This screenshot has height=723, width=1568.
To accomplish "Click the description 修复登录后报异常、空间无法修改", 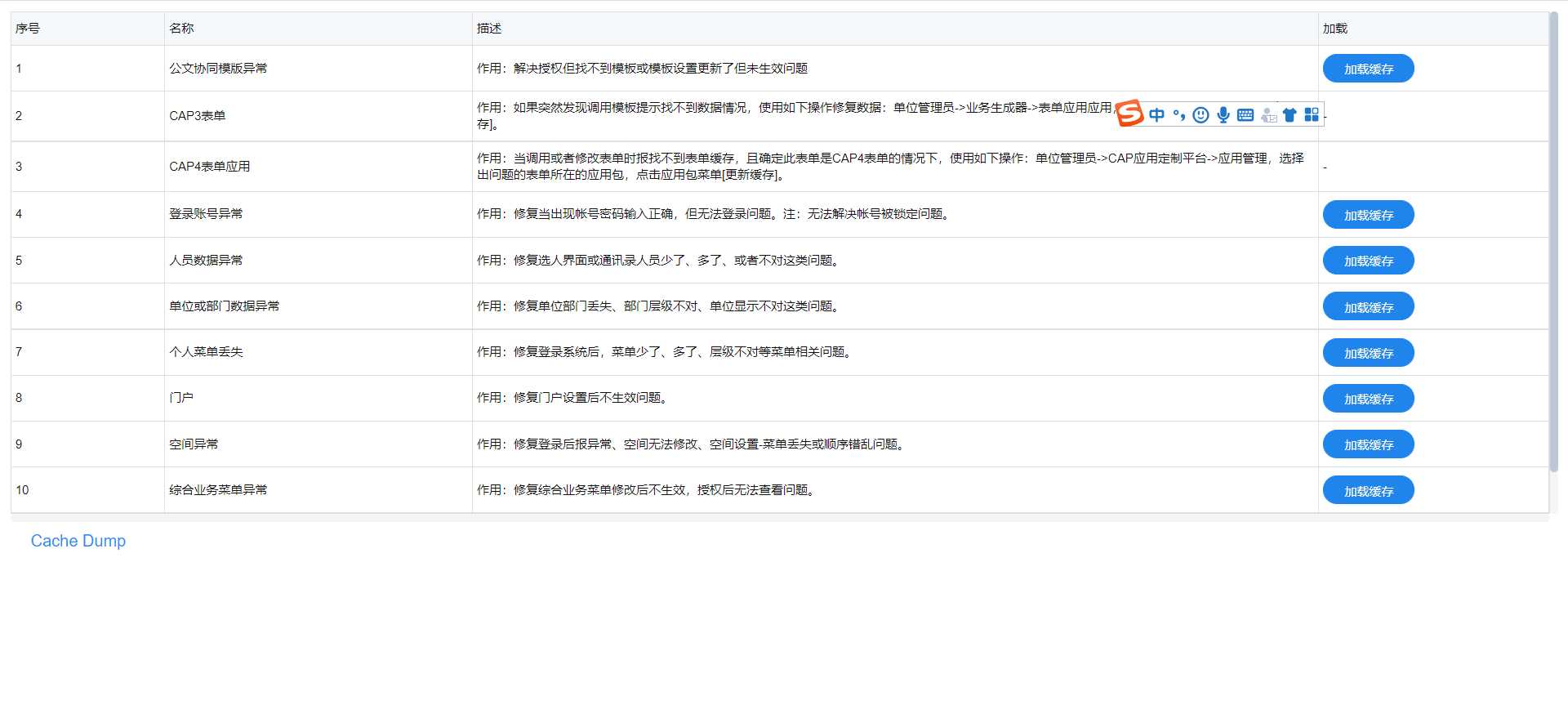I will coord(692,444).
